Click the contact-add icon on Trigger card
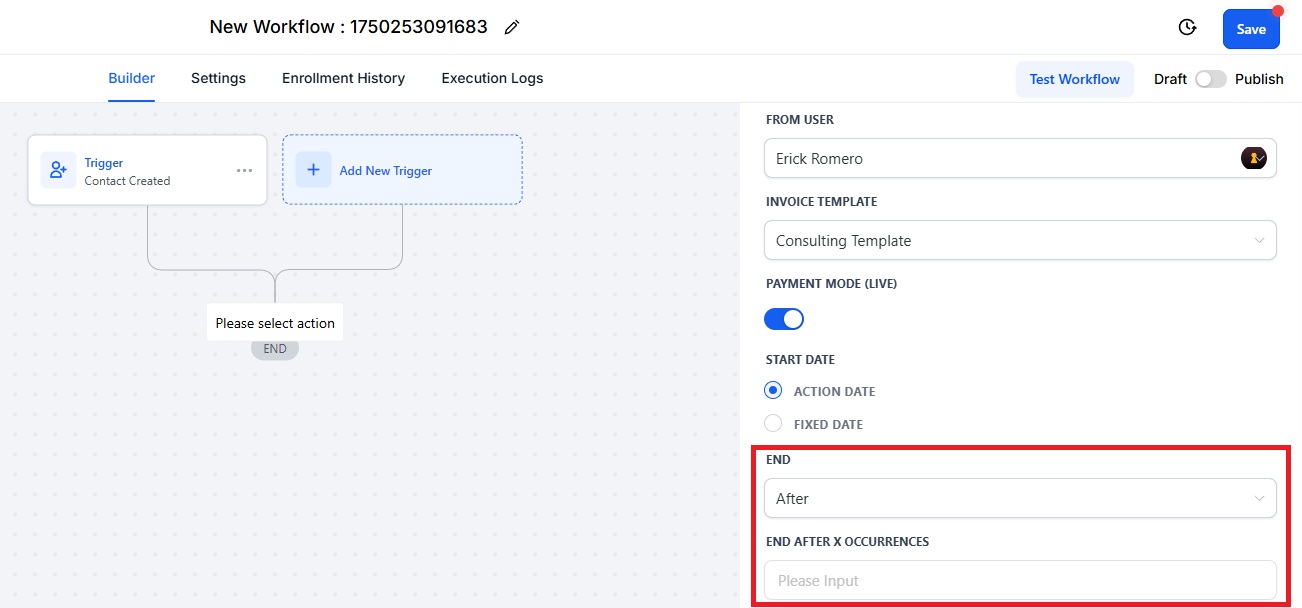Viewport: 1302px width, 608px height. click(58, 170)
